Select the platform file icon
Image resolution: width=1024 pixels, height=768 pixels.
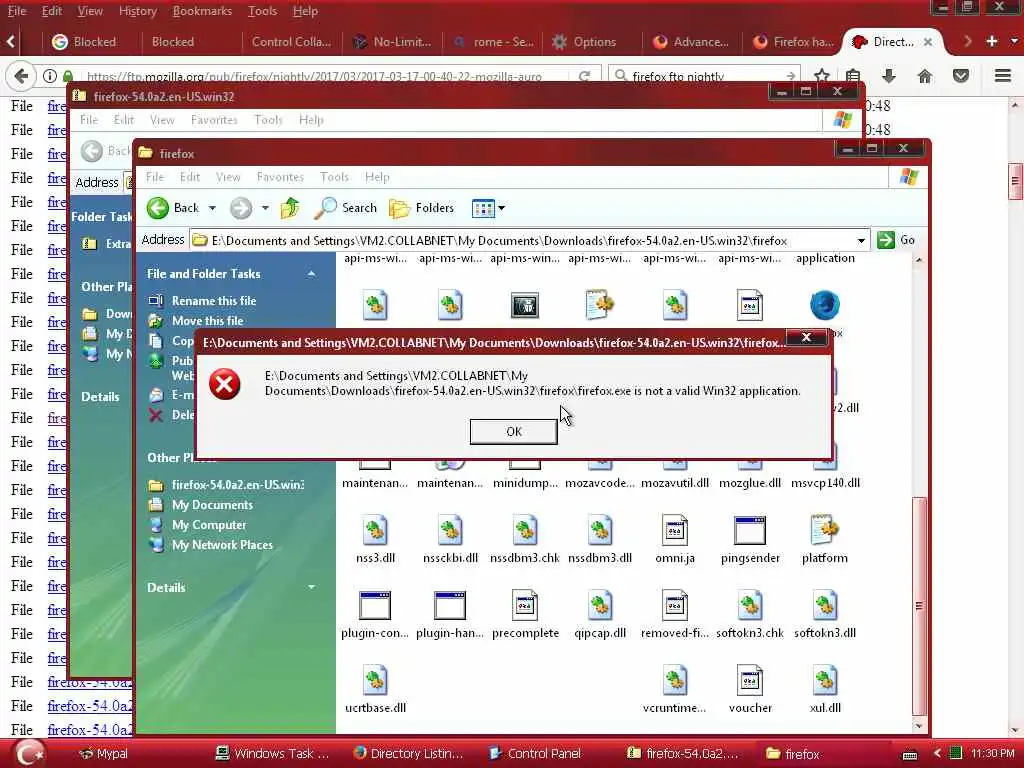[x=825, y=530]
